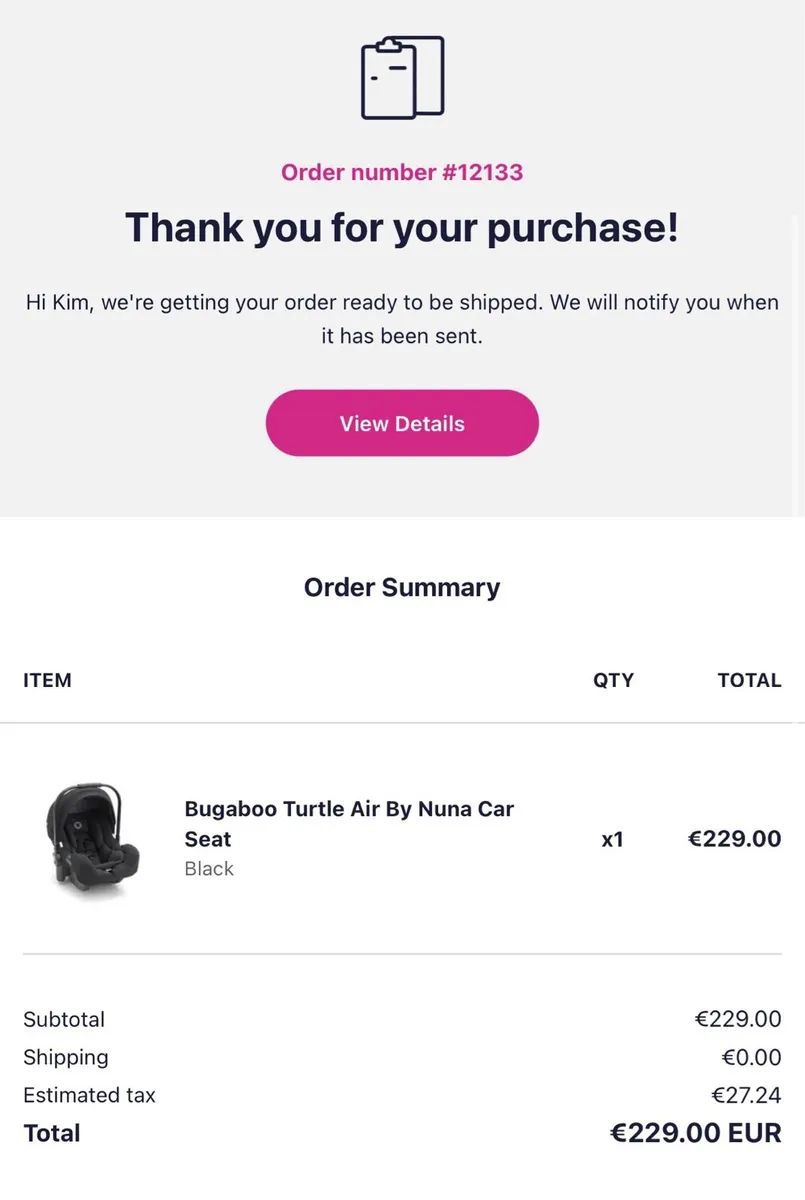Viewport: 805px width, 1200px height.
Task: Click the Estimated tax label
Action: tap(89, 1095)
